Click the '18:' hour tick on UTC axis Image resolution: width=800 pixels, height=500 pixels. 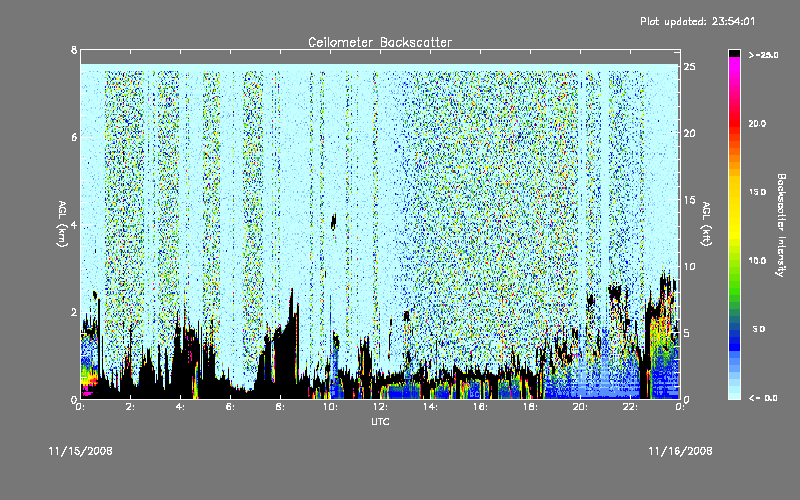(530, 407)
